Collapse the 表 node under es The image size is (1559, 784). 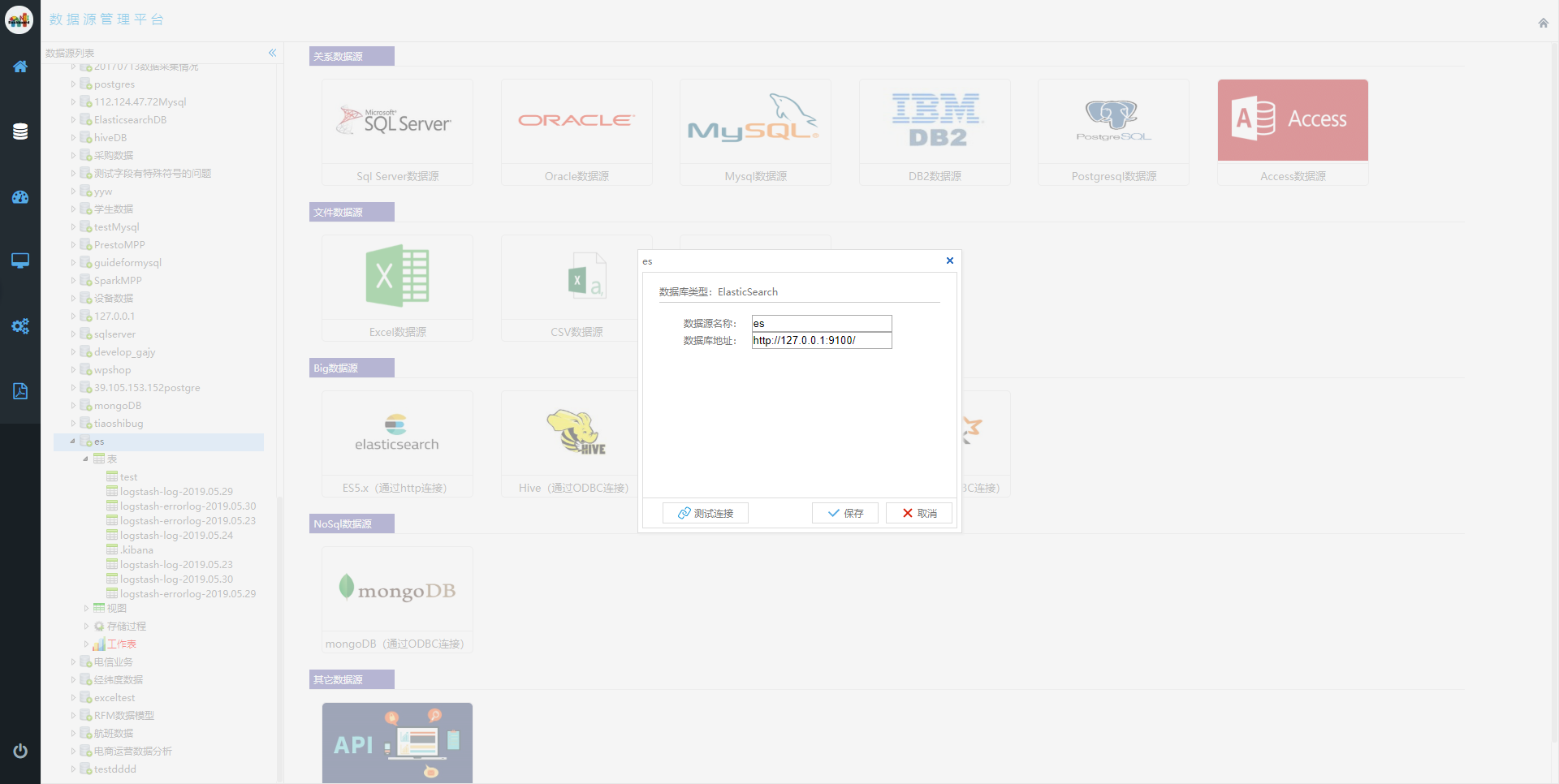tap(86, 459)
